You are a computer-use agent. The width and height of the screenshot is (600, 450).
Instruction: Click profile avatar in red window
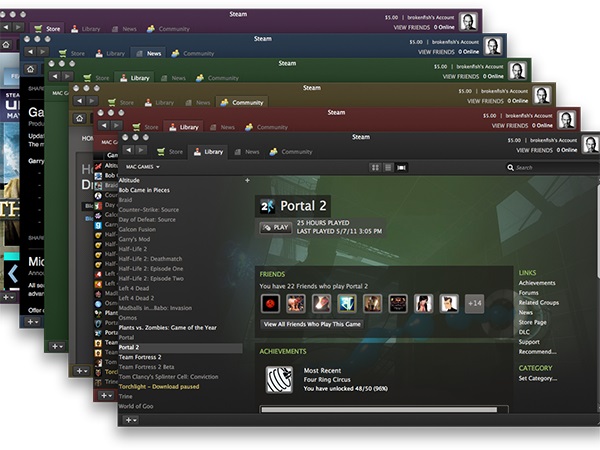coord(566,120)
